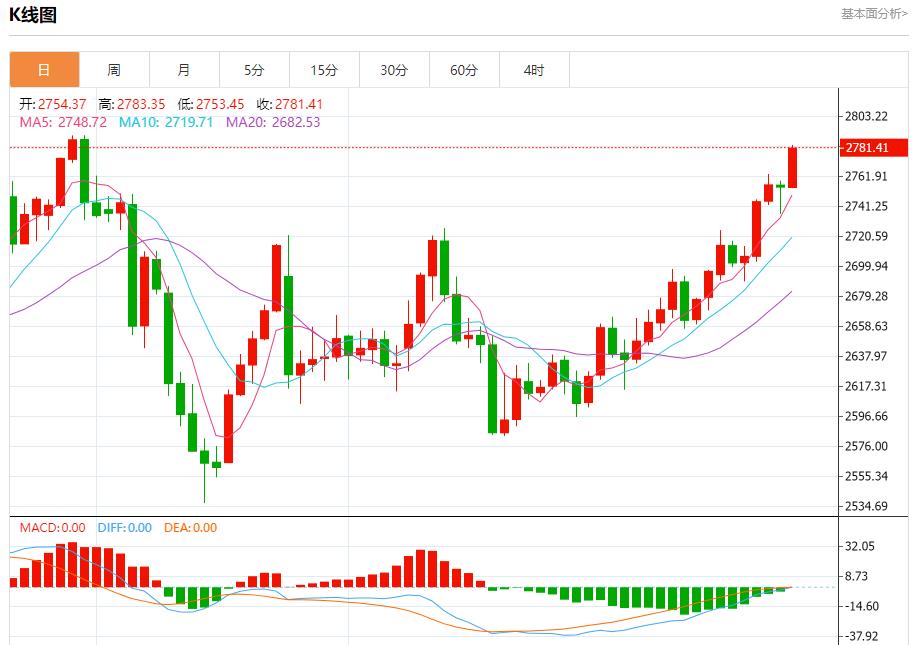Screen dimensions: 912x645
Task: Click the K线图 title heading
Action: pos(33,15)
